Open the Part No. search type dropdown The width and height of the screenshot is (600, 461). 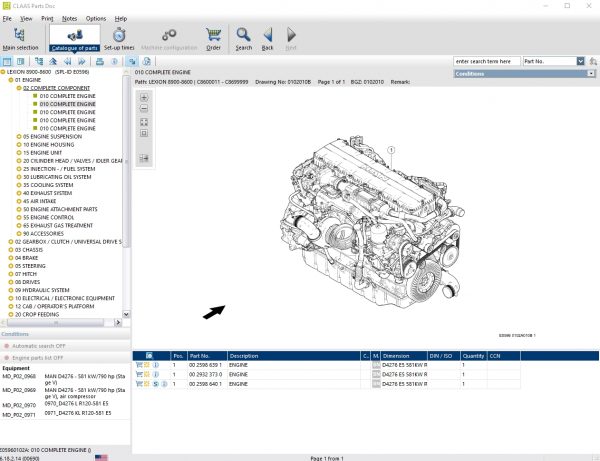[x=580, y=61]
